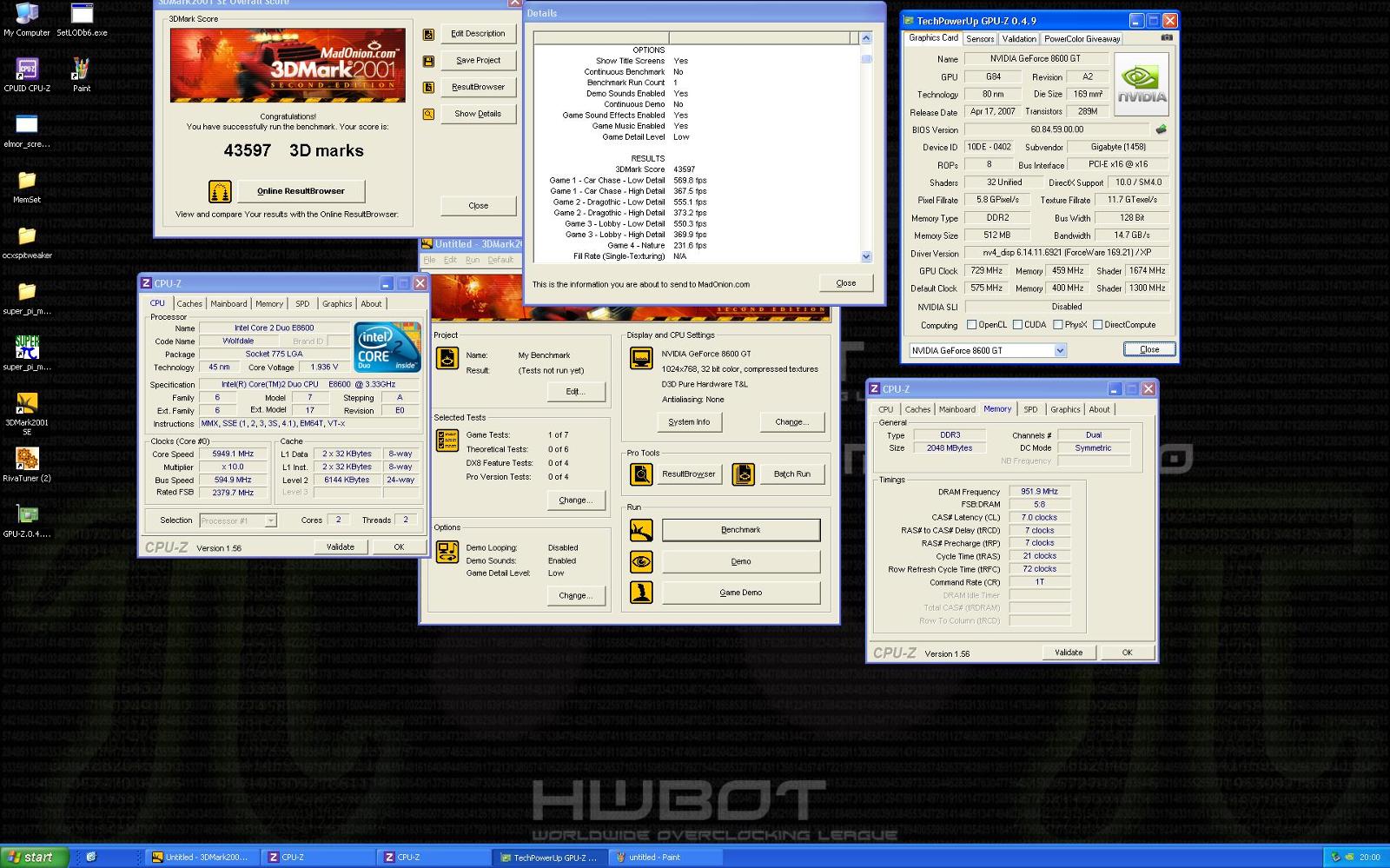Click the Online ResultBrowser button
1390x868 pixels.
pos(300,191)
